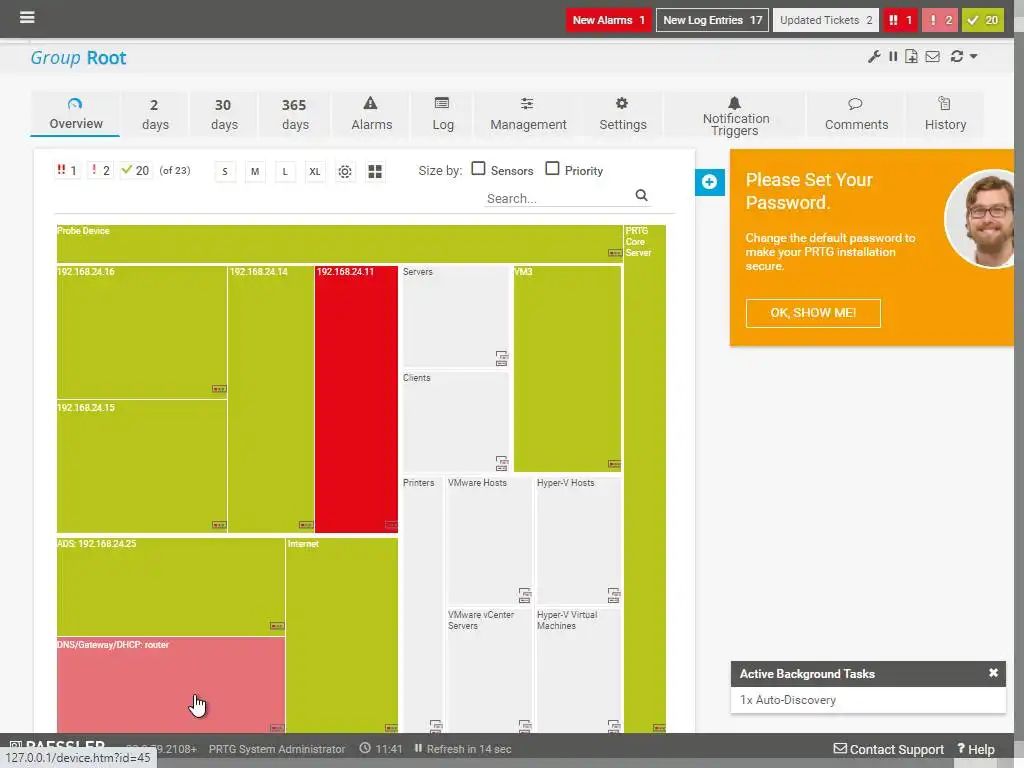
Task: Open the Management tab
Action: pyautogui.click(x=528, y=114)
